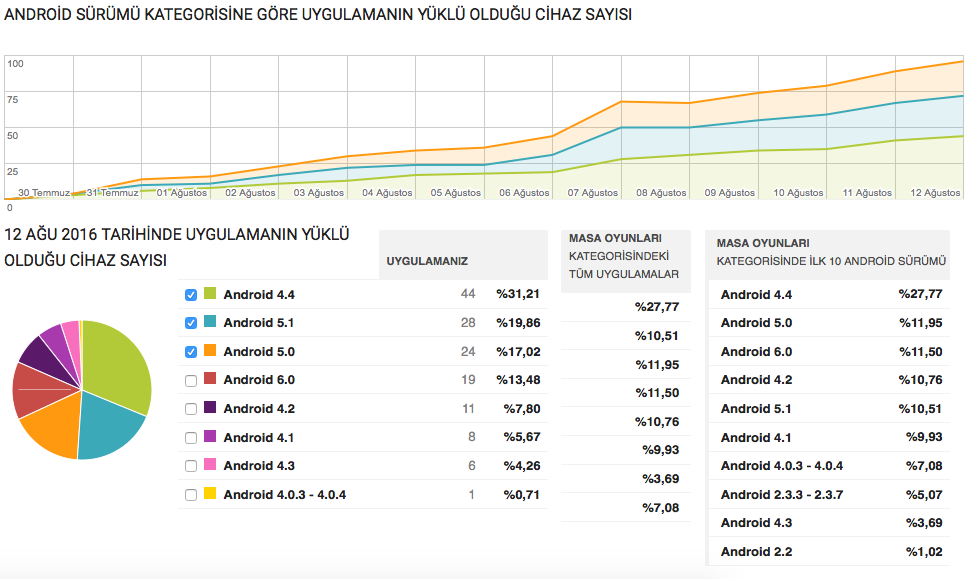
Task: Uncheck the Android 5.0 checkbox
Action: pyautogui.click(x=191, y=352)
